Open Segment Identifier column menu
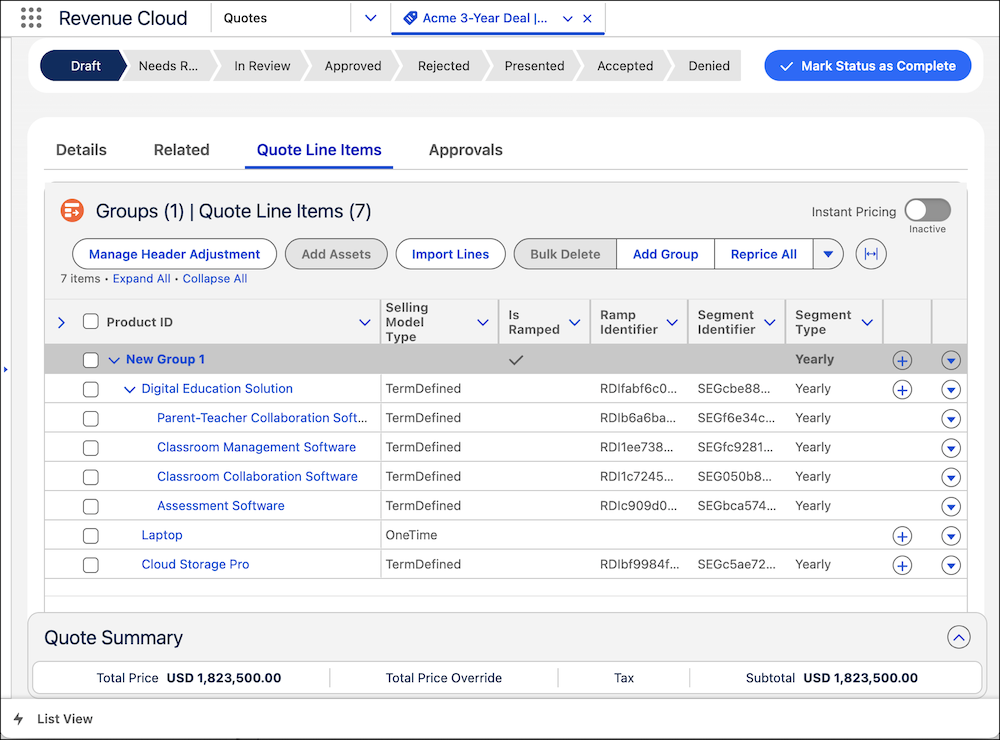1000x740 pixels. click(770, 322)
